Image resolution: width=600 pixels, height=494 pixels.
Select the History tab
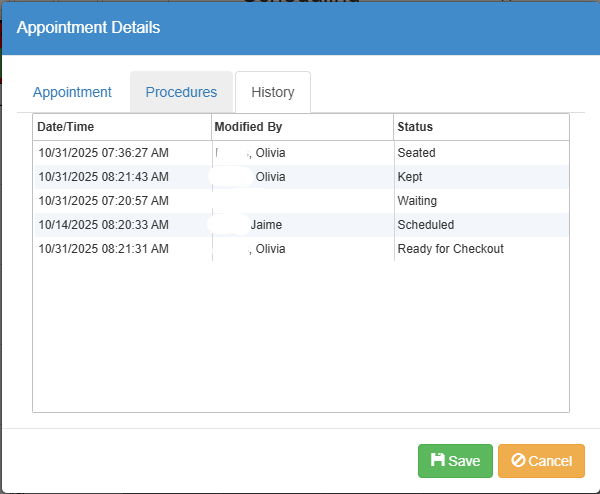coord(273,92)
